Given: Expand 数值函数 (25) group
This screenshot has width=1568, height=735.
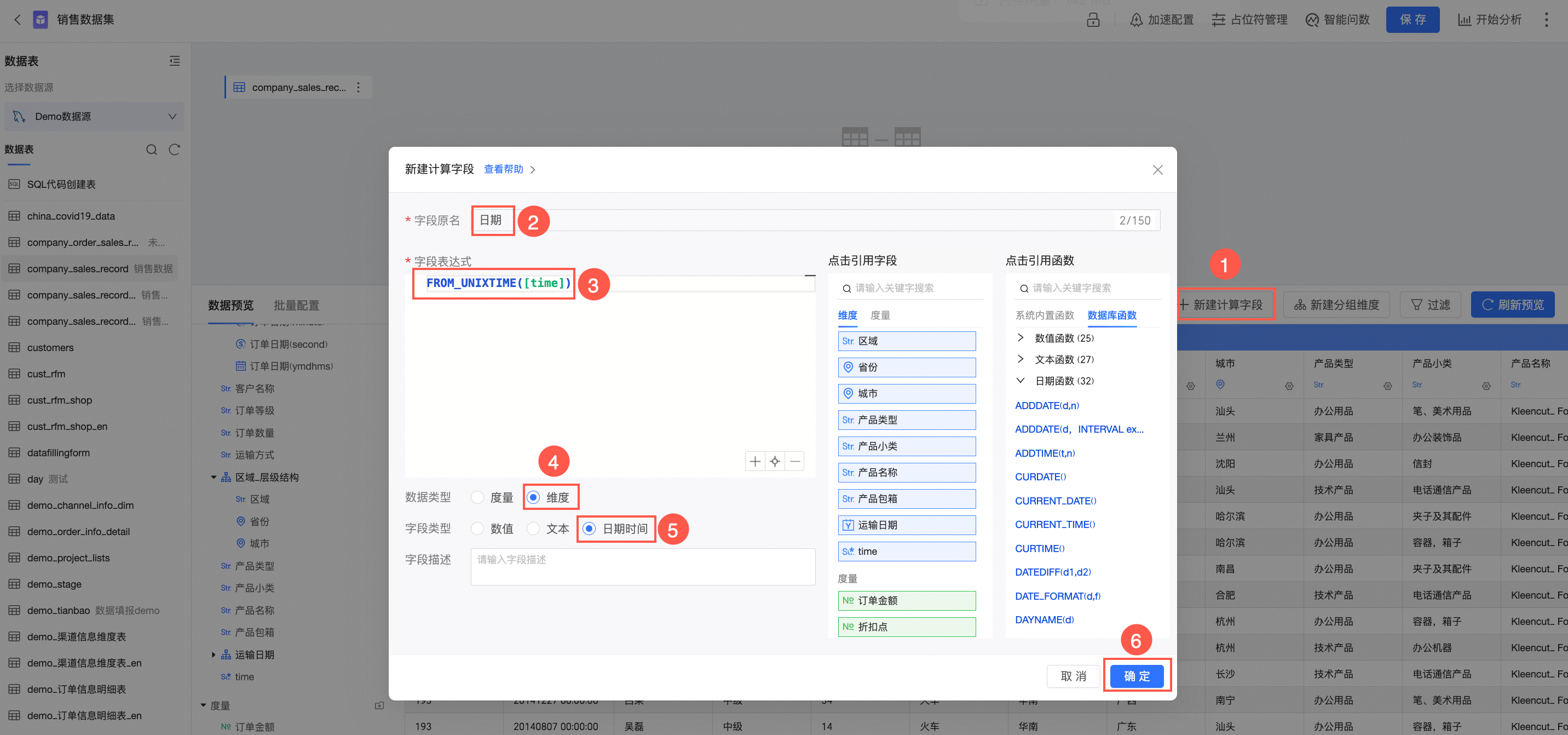Looking at the screenshot, I should (1020, 338).
